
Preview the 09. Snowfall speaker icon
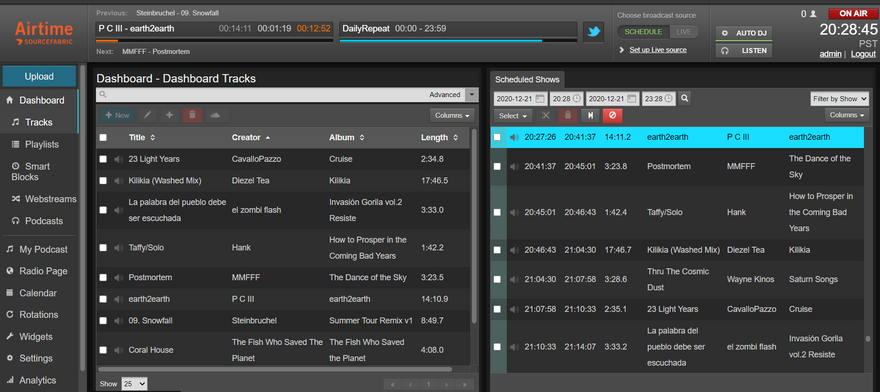(118, 321)
